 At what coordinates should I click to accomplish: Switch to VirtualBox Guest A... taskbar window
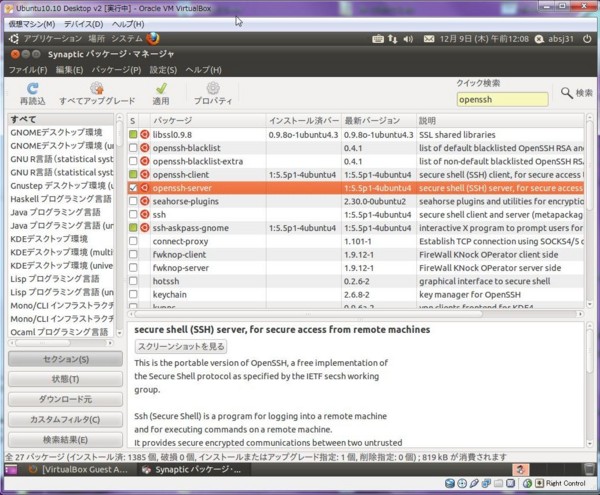pos(79,469)
